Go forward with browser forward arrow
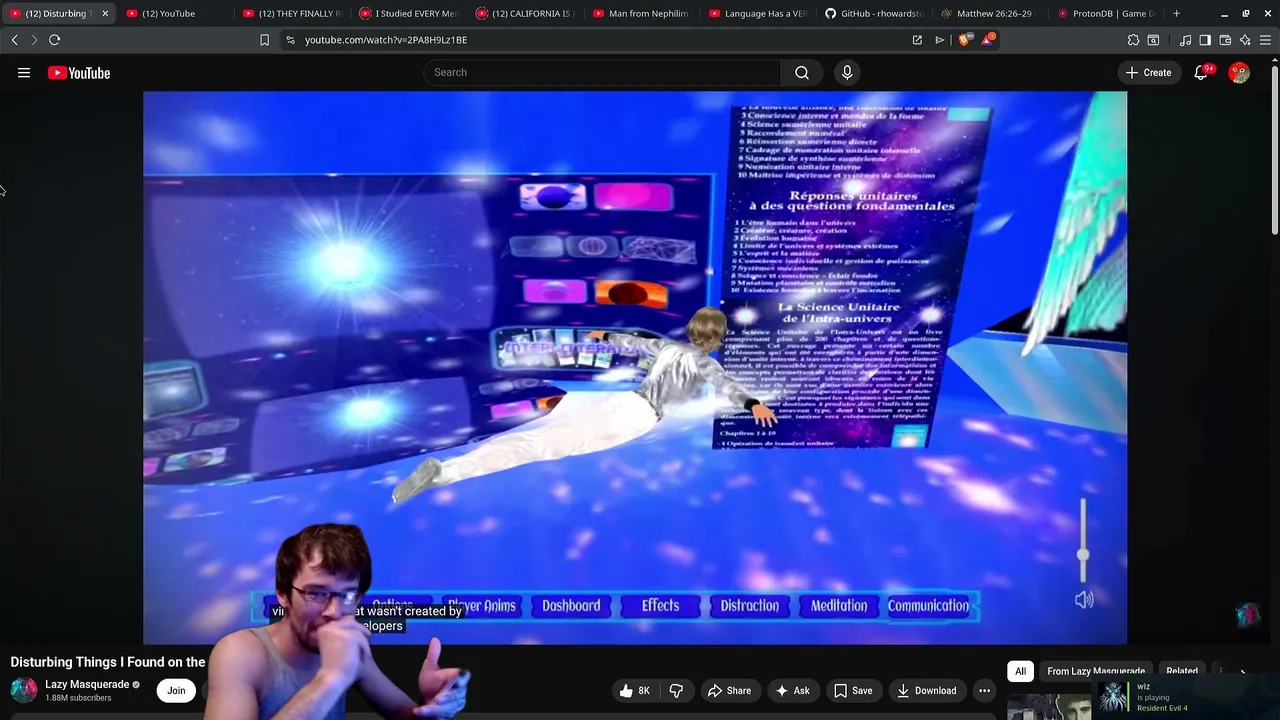The width and height of the screenshot is (1280, 720). click(x=34, y=40)
